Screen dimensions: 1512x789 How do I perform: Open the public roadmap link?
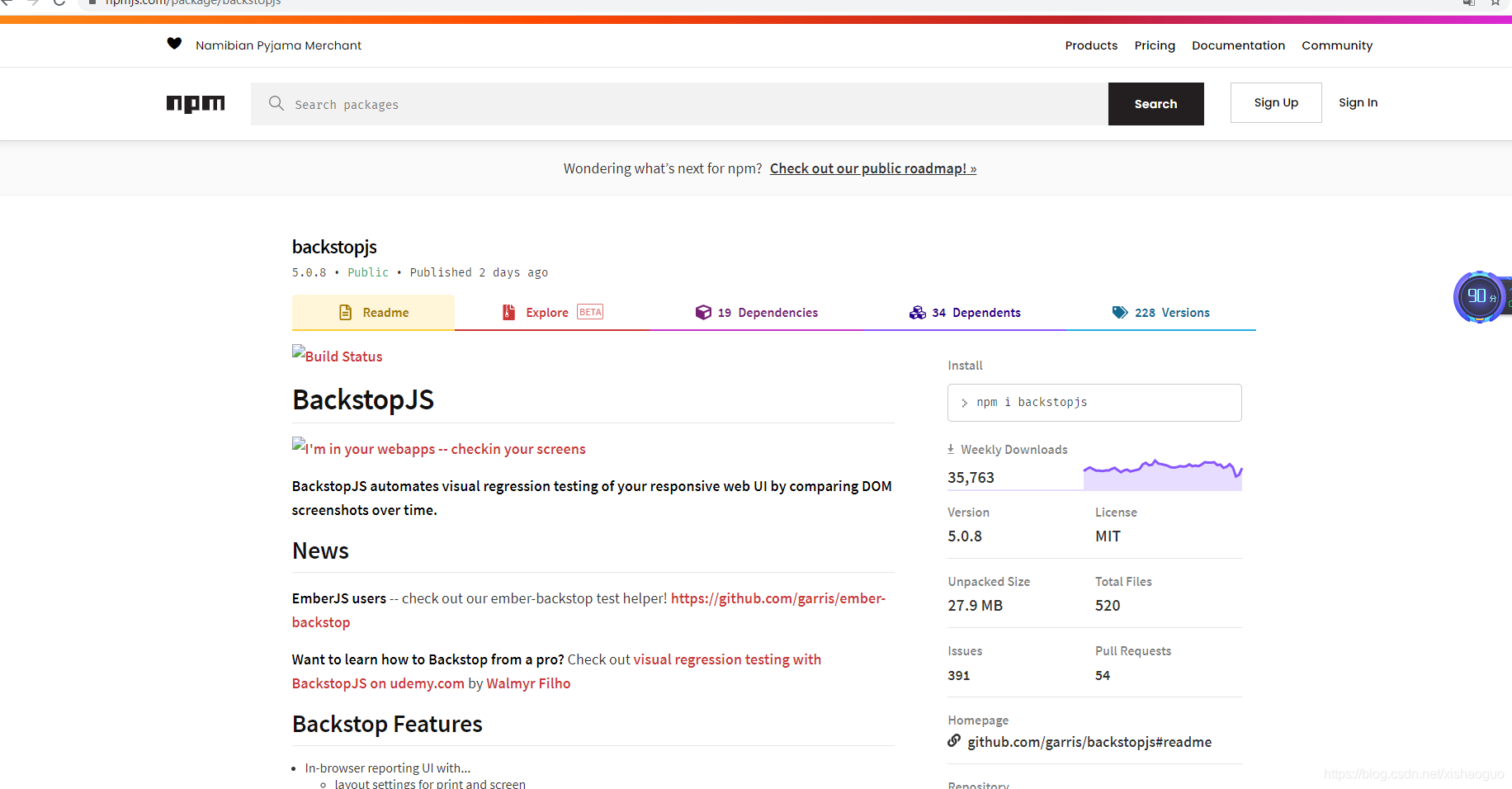pyautogui.click(x=873, y=168)
